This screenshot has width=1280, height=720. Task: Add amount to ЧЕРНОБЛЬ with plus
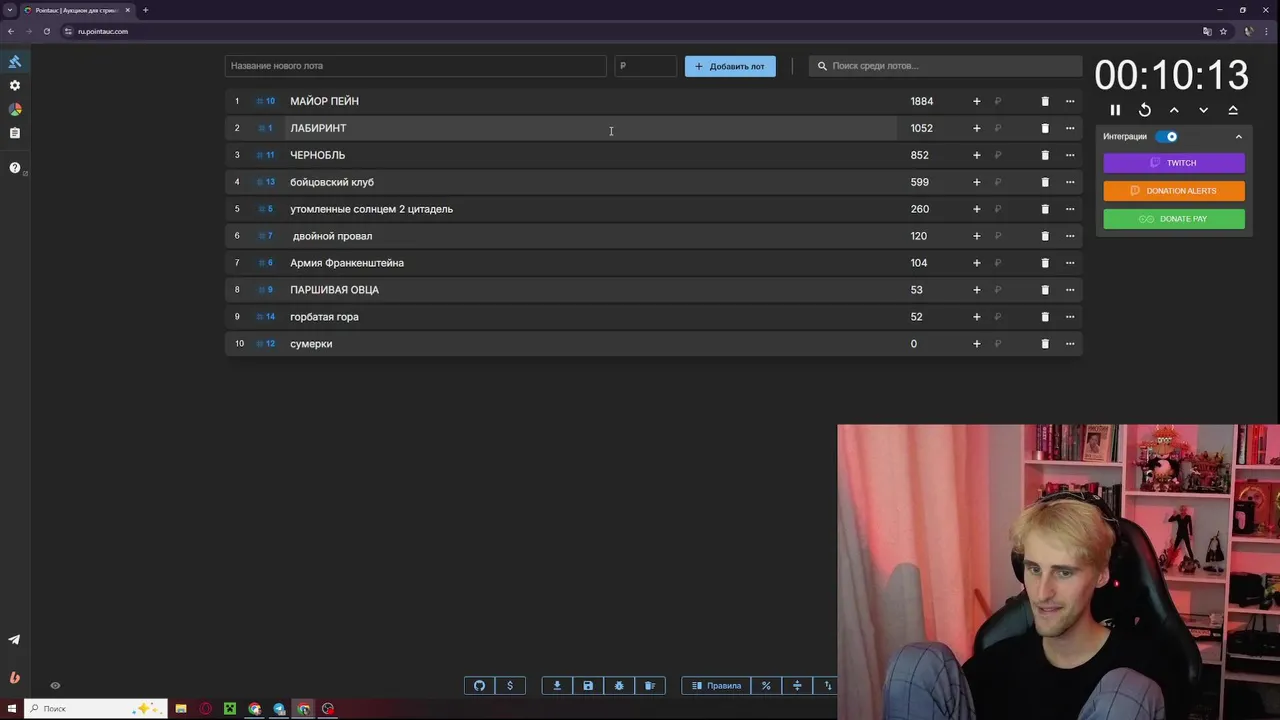pos(977,155)
